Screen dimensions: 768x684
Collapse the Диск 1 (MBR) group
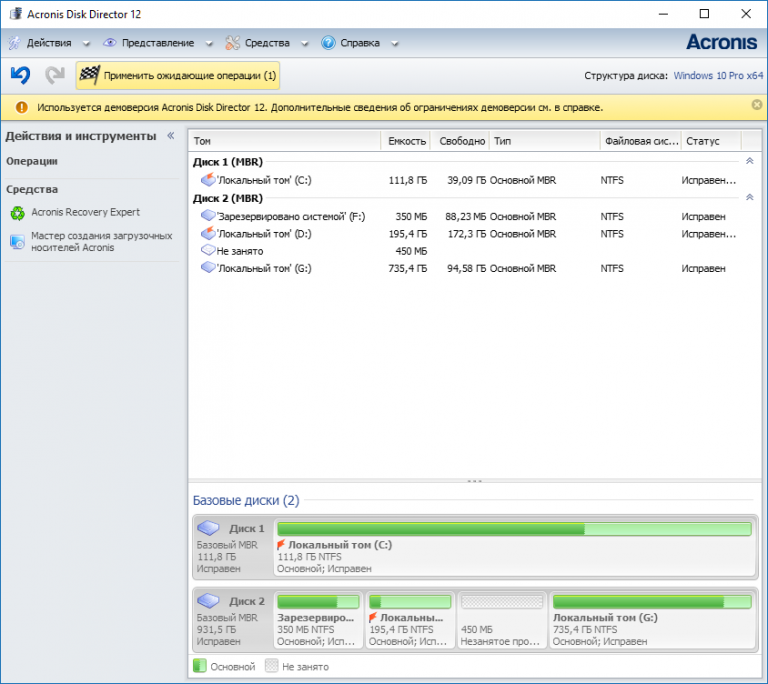[749, 161]
